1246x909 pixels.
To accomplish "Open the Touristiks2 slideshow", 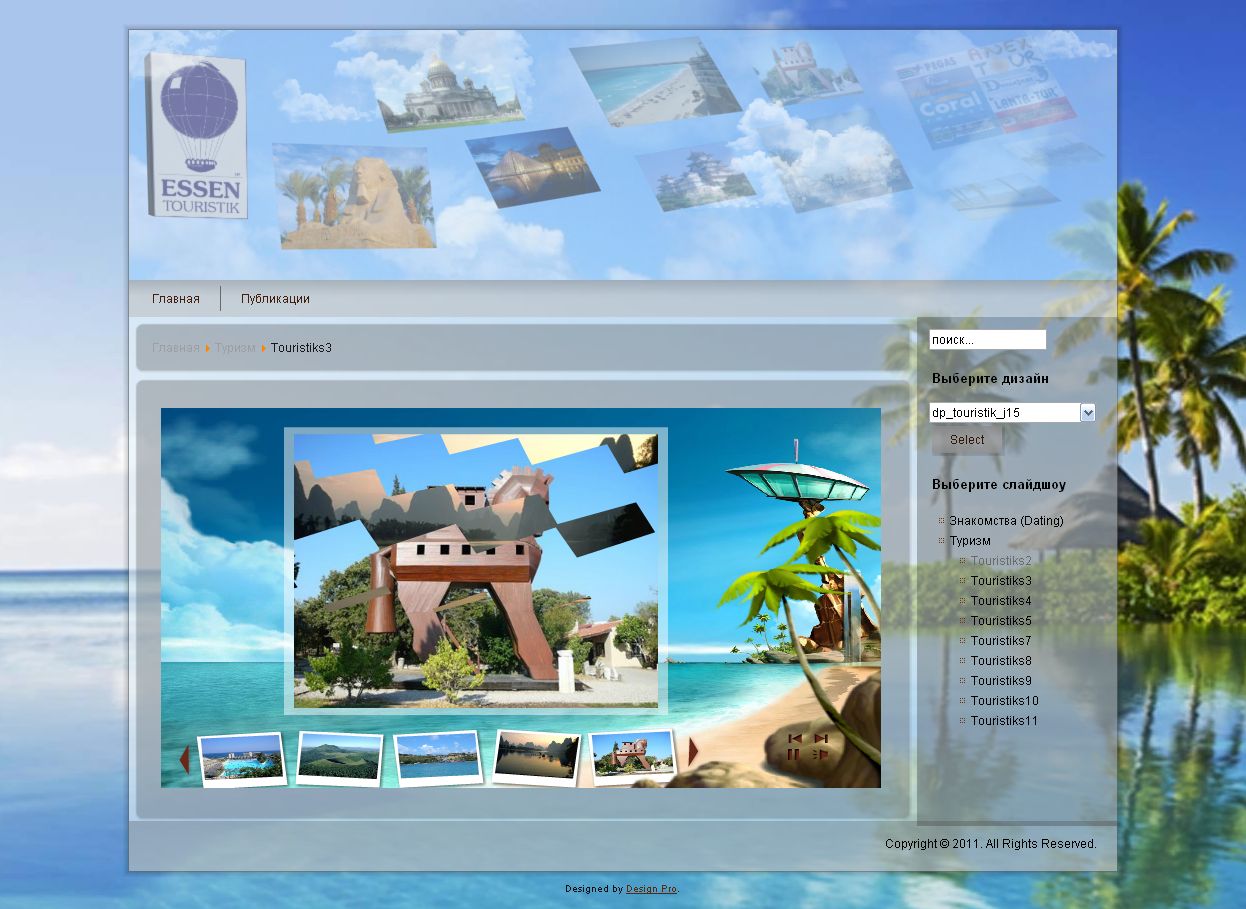I will point(1001,561).
